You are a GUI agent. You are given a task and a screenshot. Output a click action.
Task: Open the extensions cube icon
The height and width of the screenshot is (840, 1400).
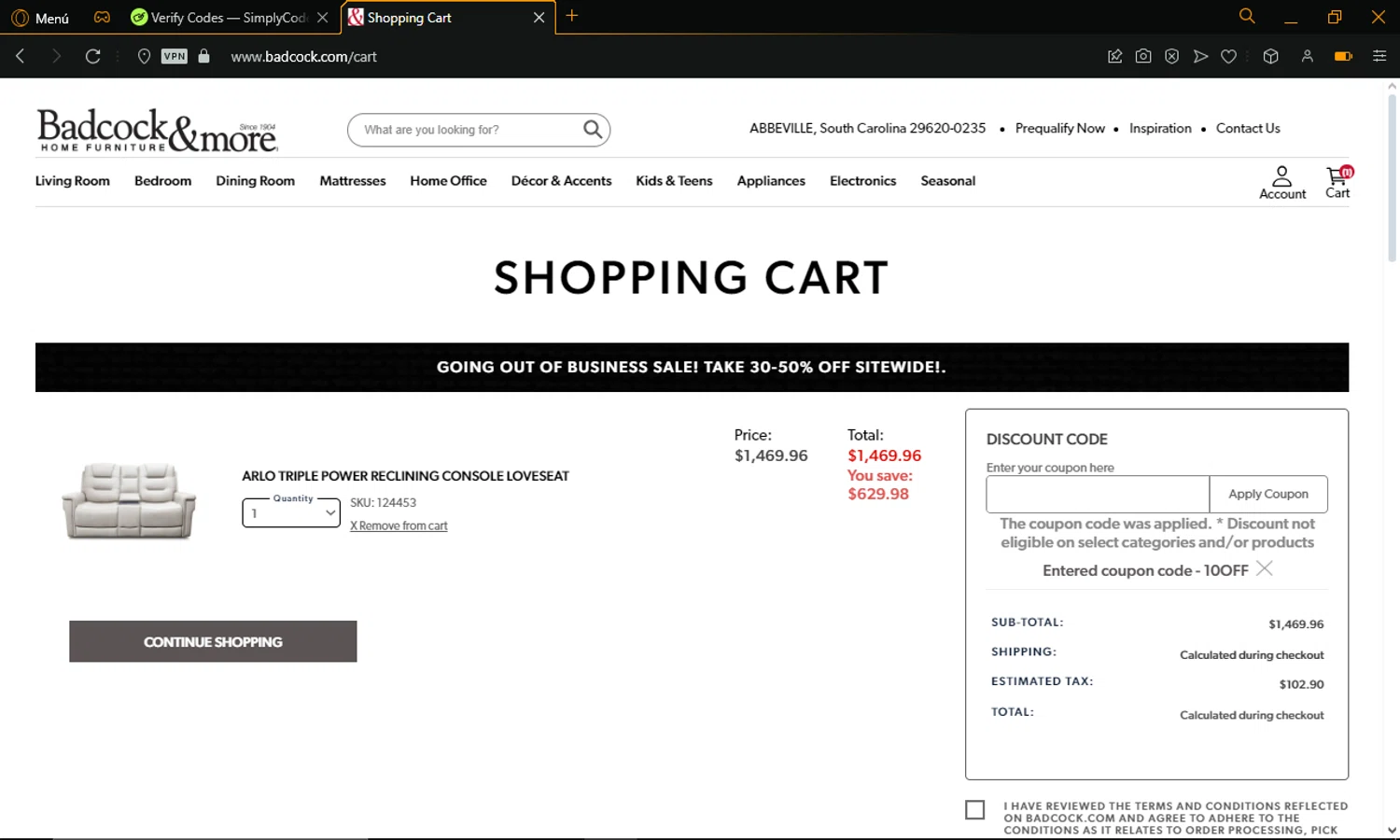tap(1270, 56)
